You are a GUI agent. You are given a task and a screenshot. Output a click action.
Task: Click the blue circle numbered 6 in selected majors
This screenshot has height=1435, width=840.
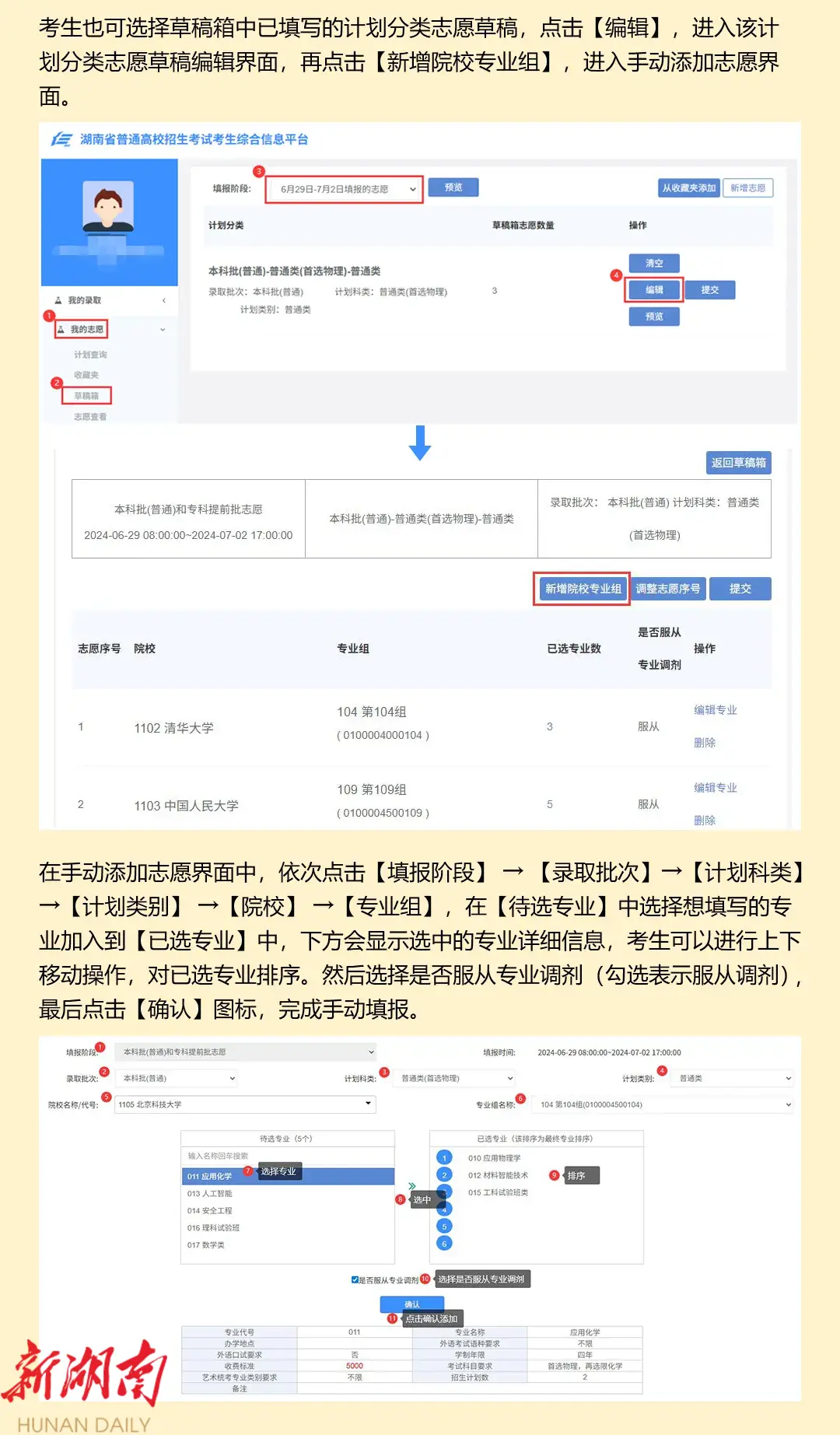[444, 1244]
